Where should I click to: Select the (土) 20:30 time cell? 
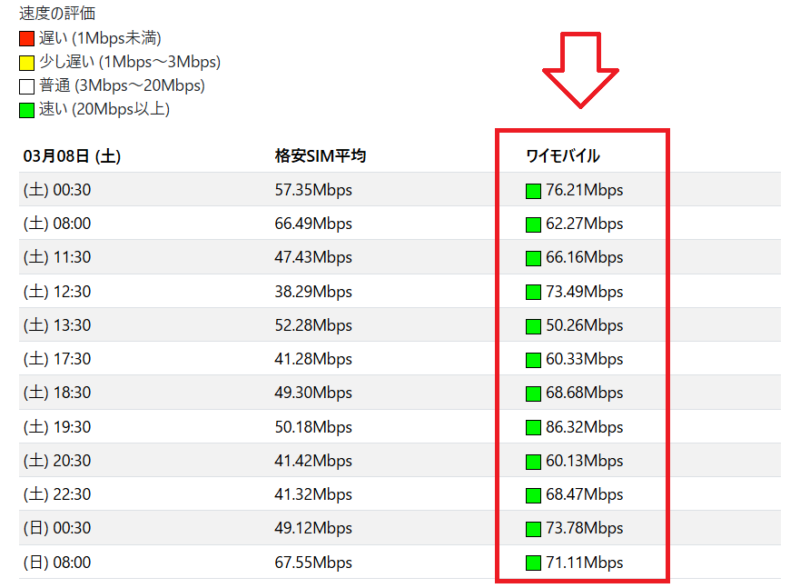click(x=57, y=460)
